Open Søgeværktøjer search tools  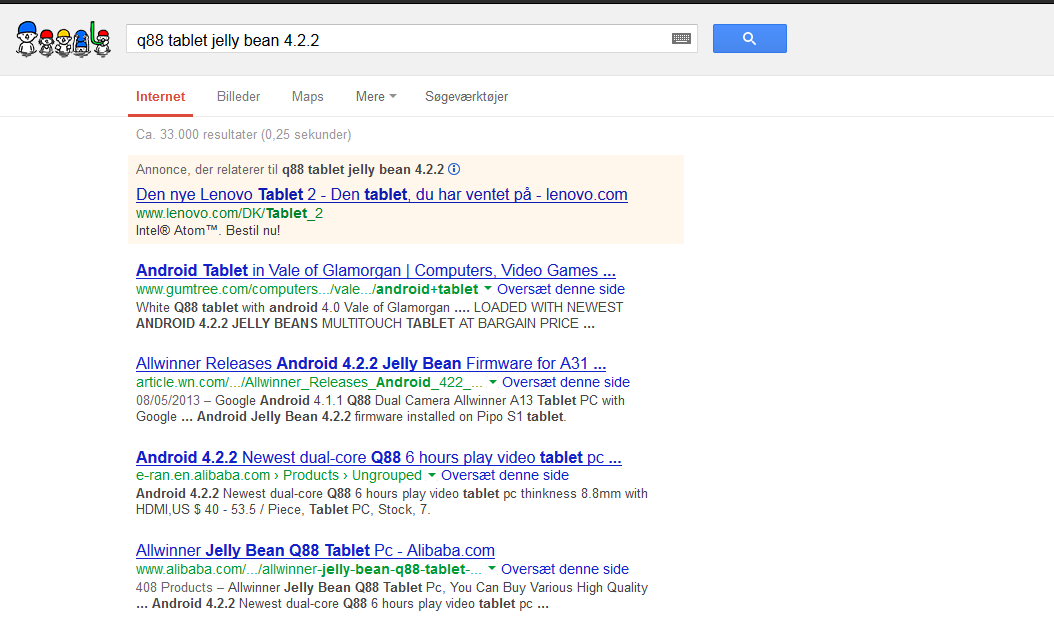pyautogui.click(x=467, y=97)
